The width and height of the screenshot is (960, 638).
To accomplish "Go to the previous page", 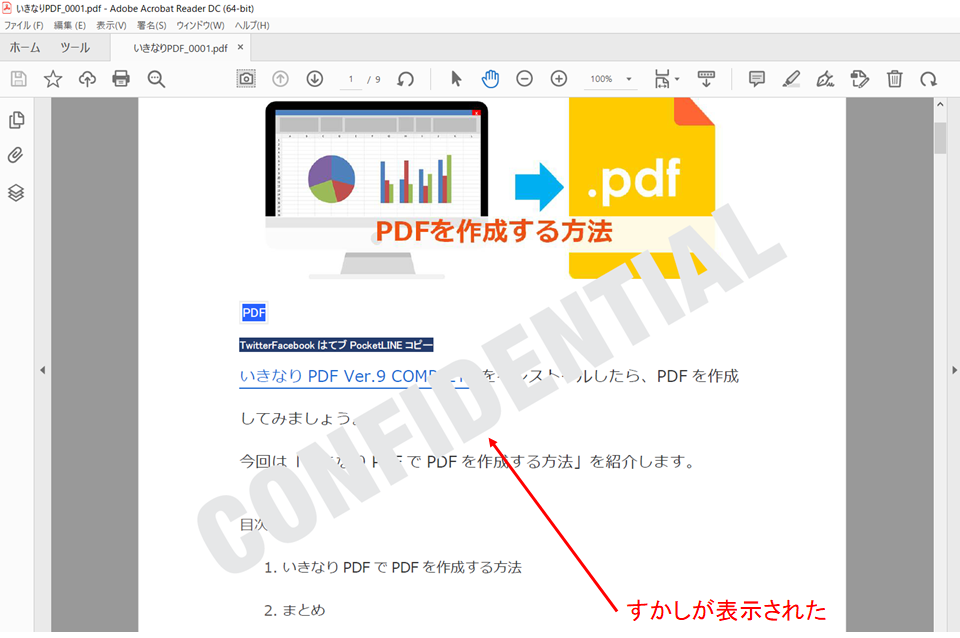I will [280, 79].
